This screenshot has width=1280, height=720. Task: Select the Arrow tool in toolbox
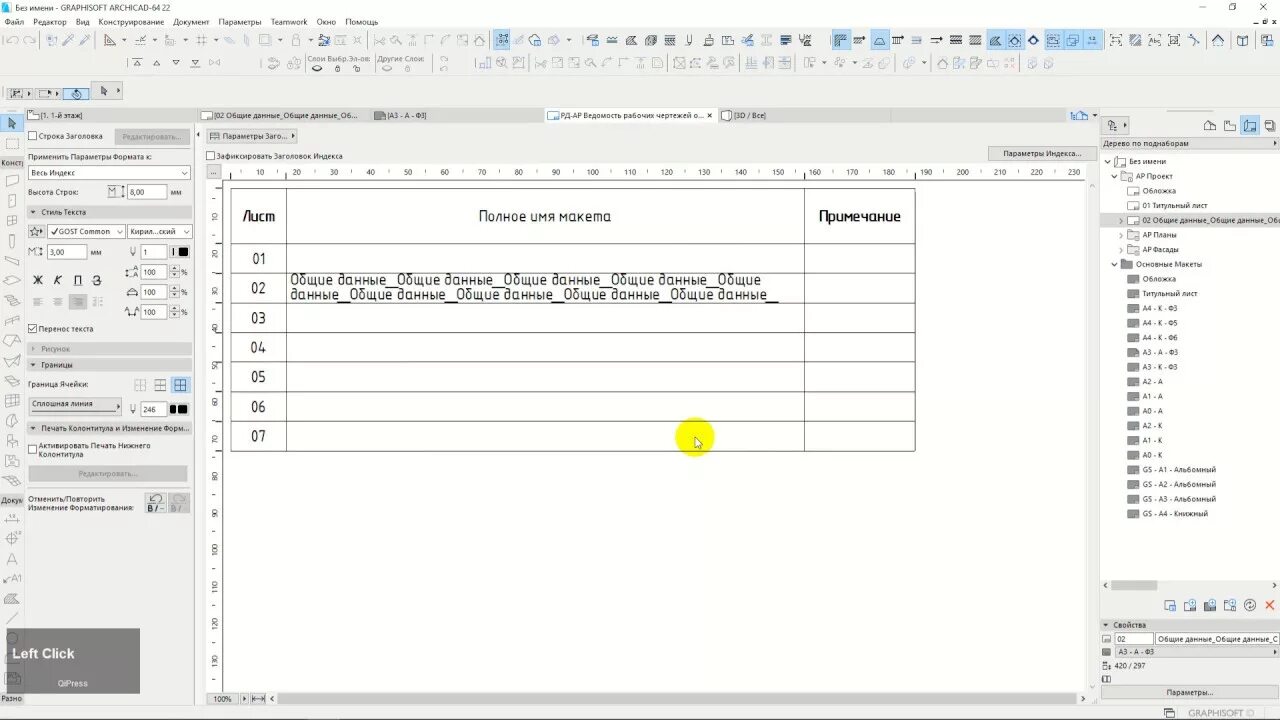click(12, 123)
